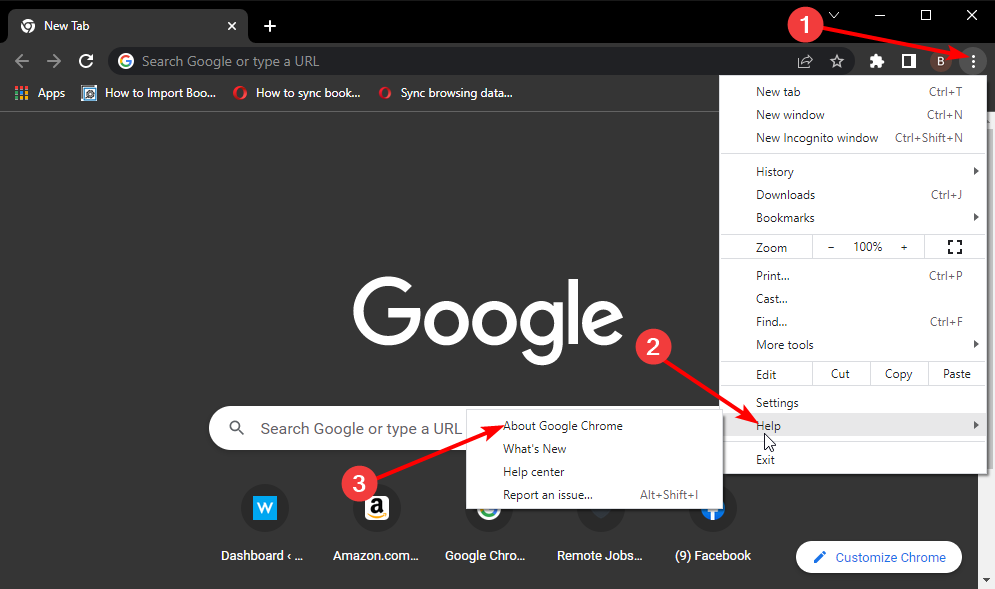
Task: Decrease zoom with the minus button
Action: point(831,247)
